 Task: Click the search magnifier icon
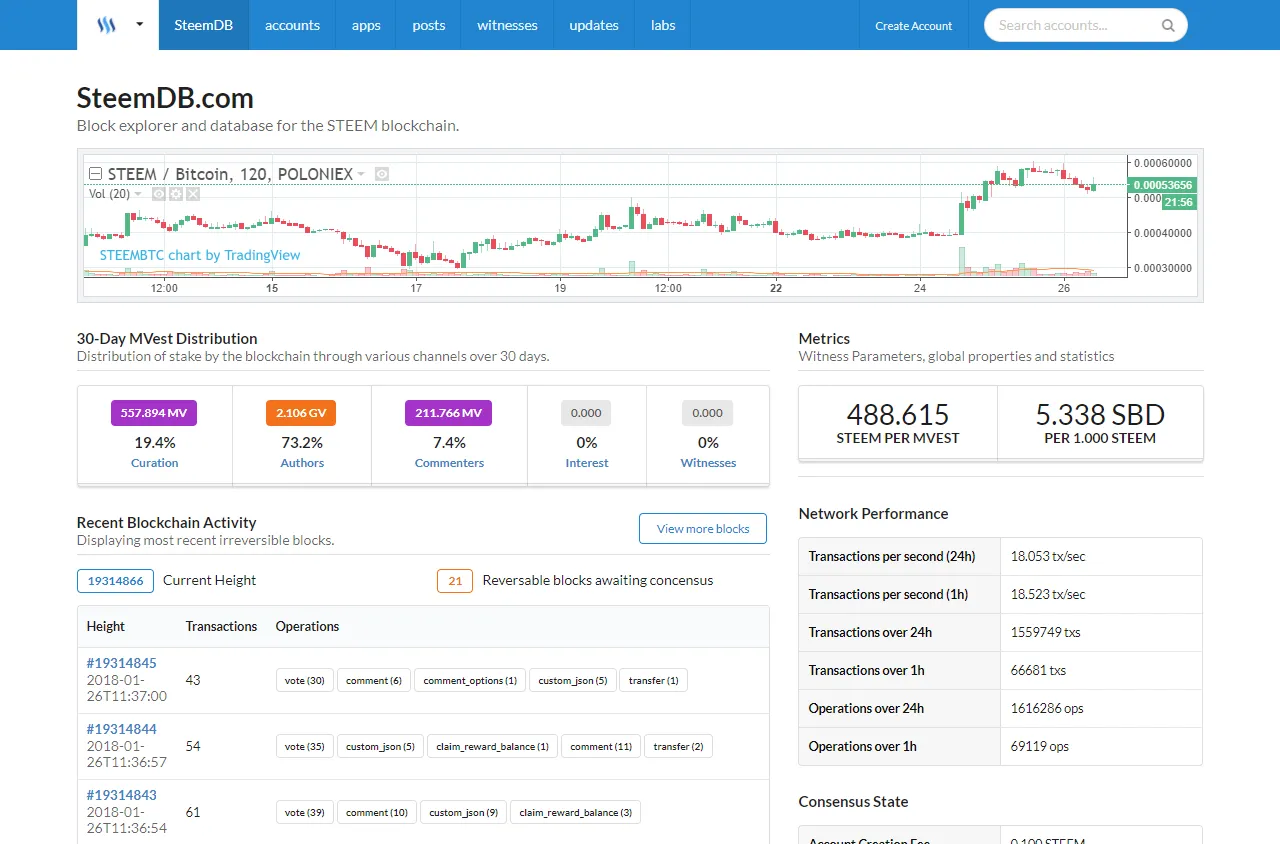coord(1168,26)
